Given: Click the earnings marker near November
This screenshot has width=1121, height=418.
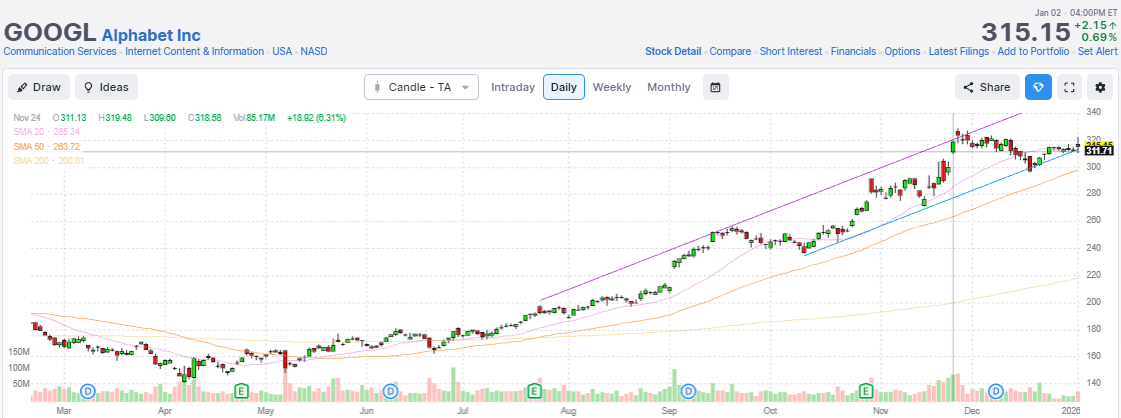Looking at the screenshot, I should tap(866, 391).
